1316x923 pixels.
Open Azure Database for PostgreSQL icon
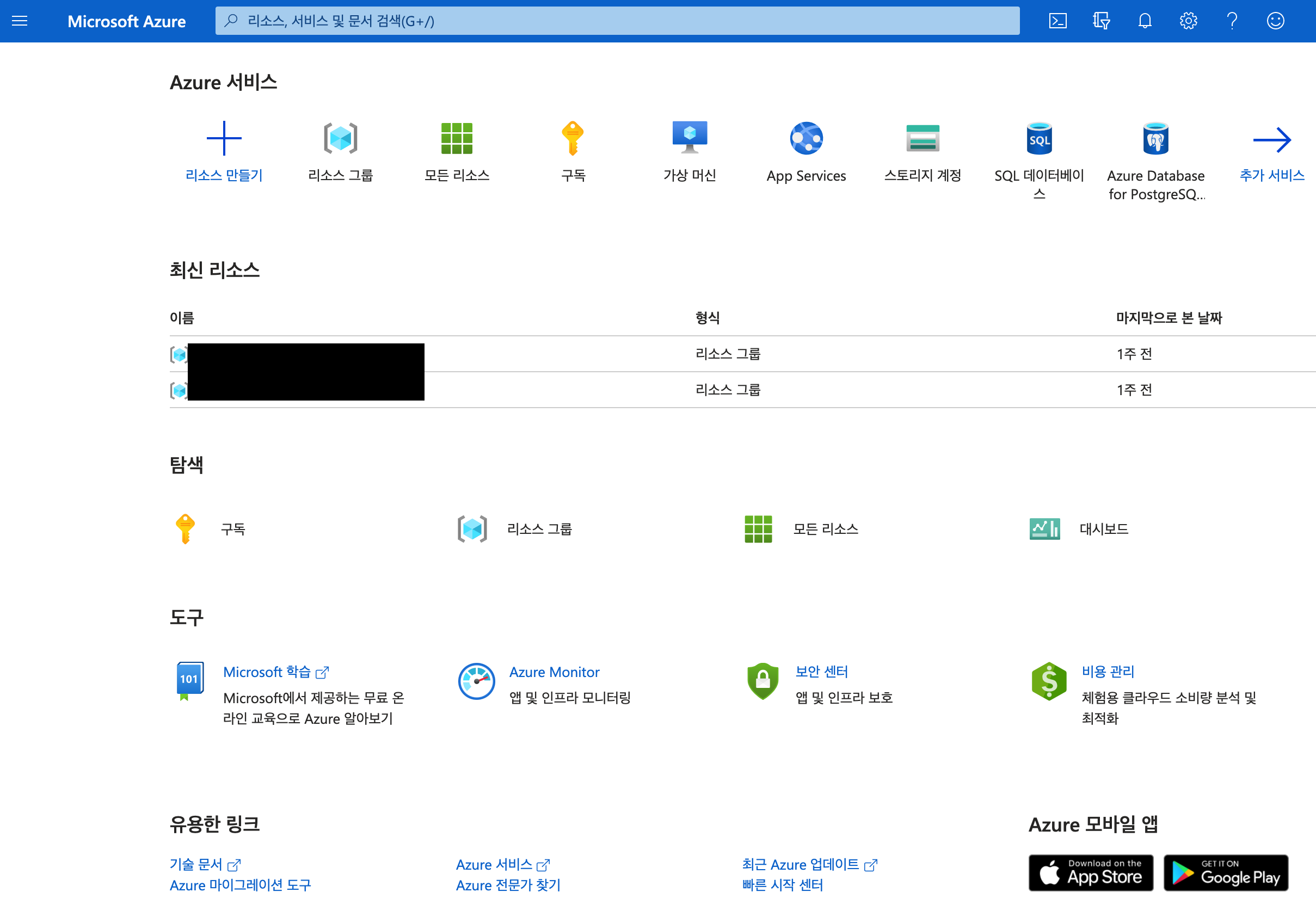coord(1155,138)
